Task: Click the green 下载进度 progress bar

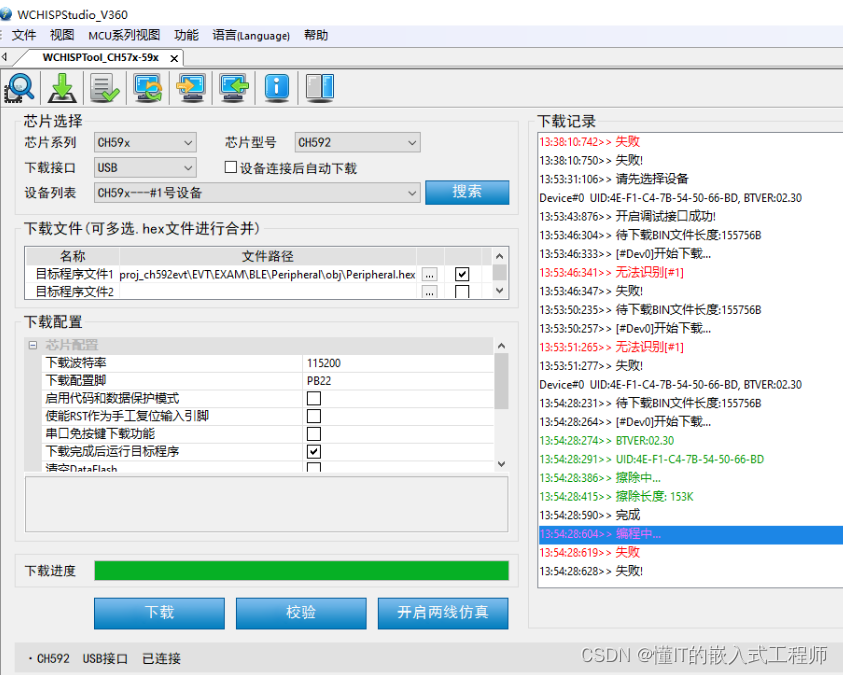Action: click(302, 571)
